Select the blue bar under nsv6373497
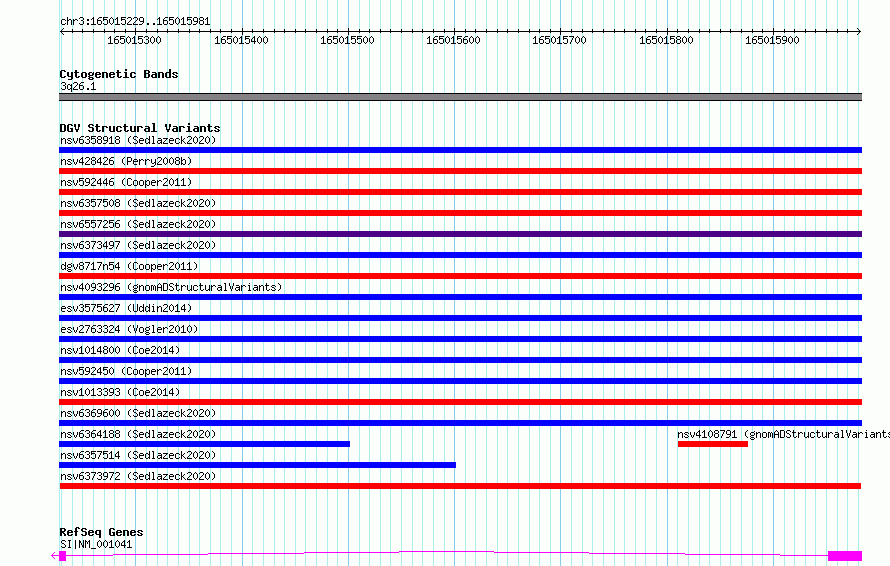Viewport: 890px width, 566px height. [460, 255]
